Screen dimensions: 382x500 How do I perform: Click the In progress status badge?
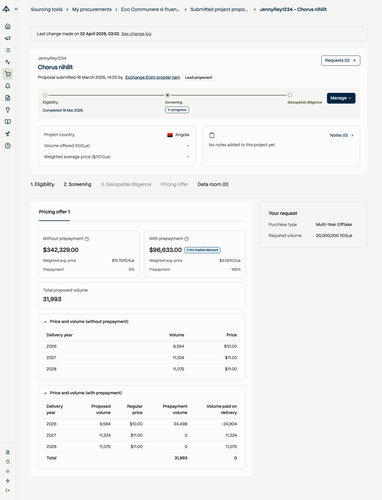click(177, 110)
